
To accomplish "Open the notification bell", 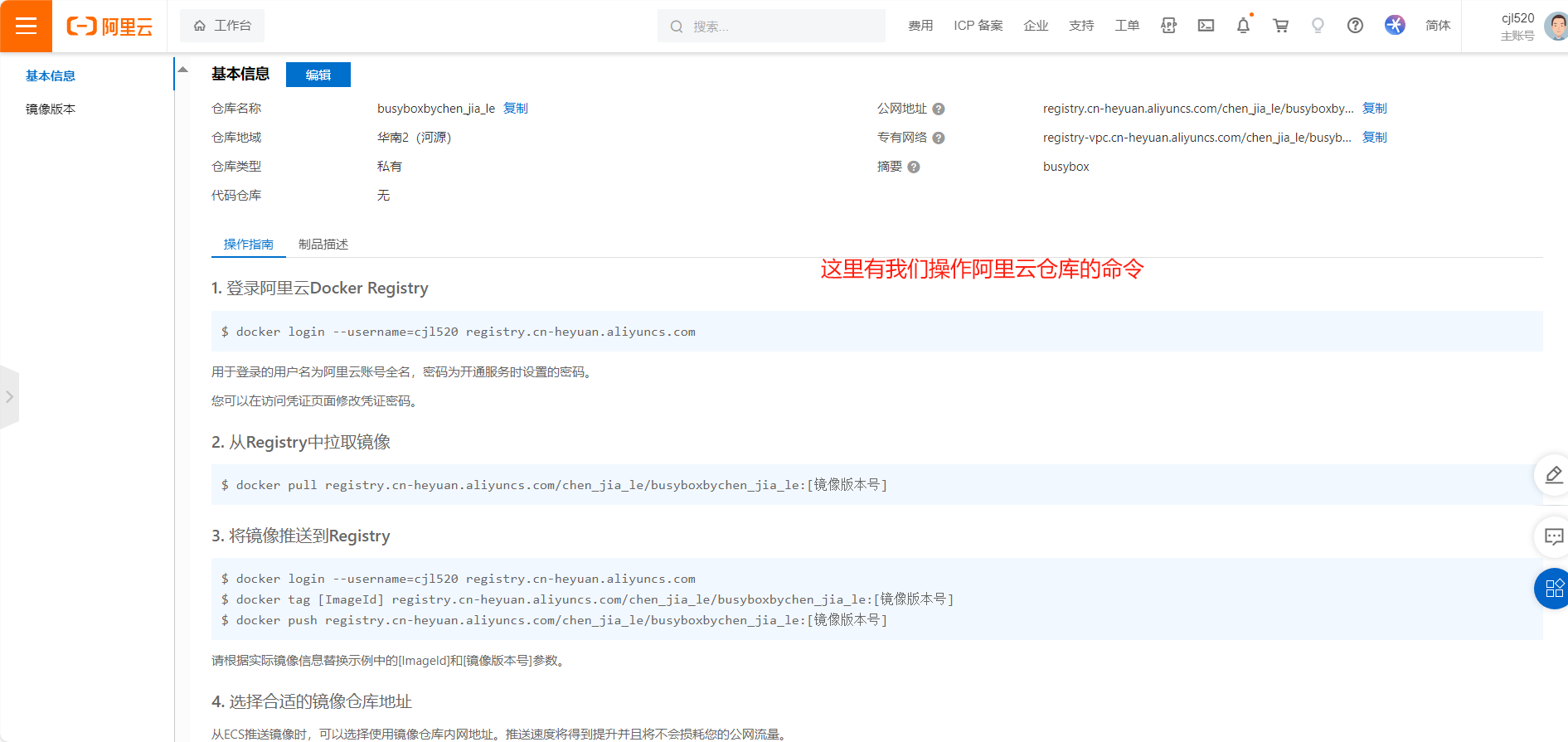I will pos(1243,26).
